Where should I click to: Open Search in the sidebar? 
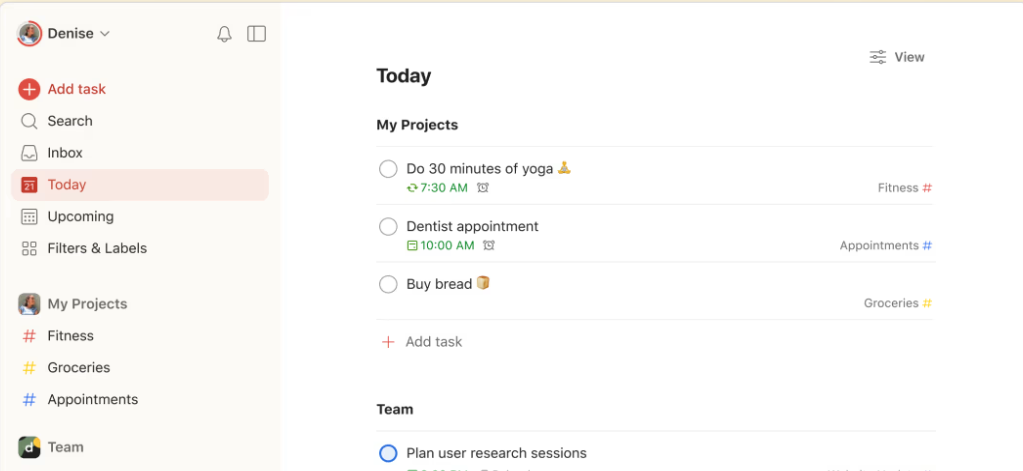point(69,121)
